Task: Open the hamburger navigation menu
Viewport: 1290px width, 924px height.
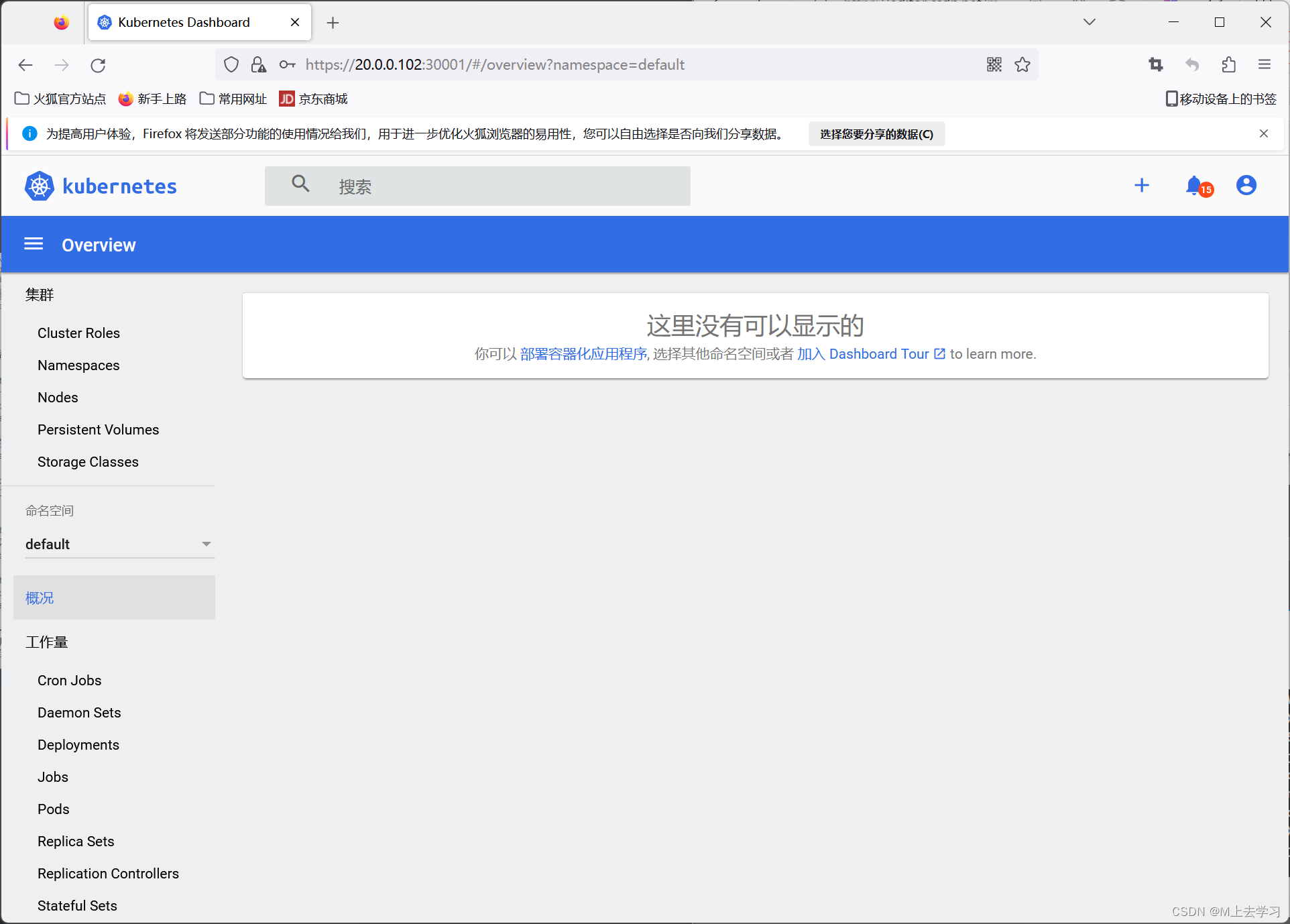Action: 34,244
